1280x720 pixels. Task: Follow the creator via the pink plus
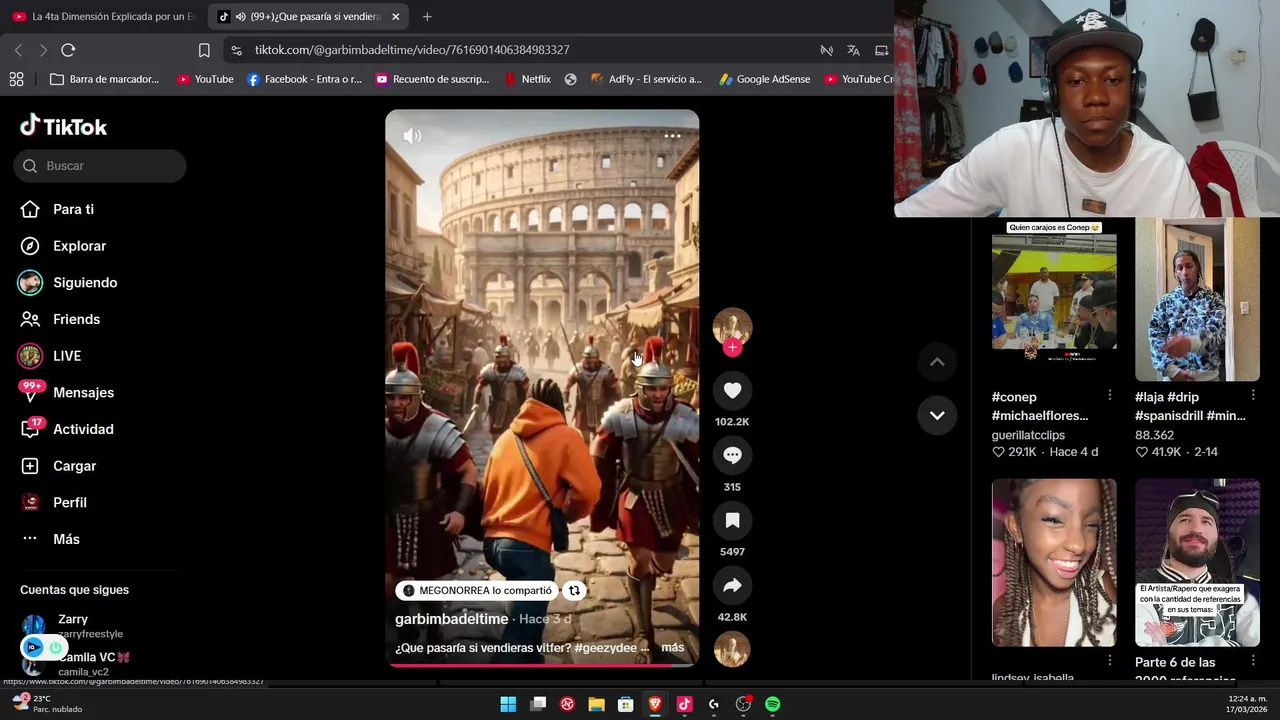tap(732, 347)
